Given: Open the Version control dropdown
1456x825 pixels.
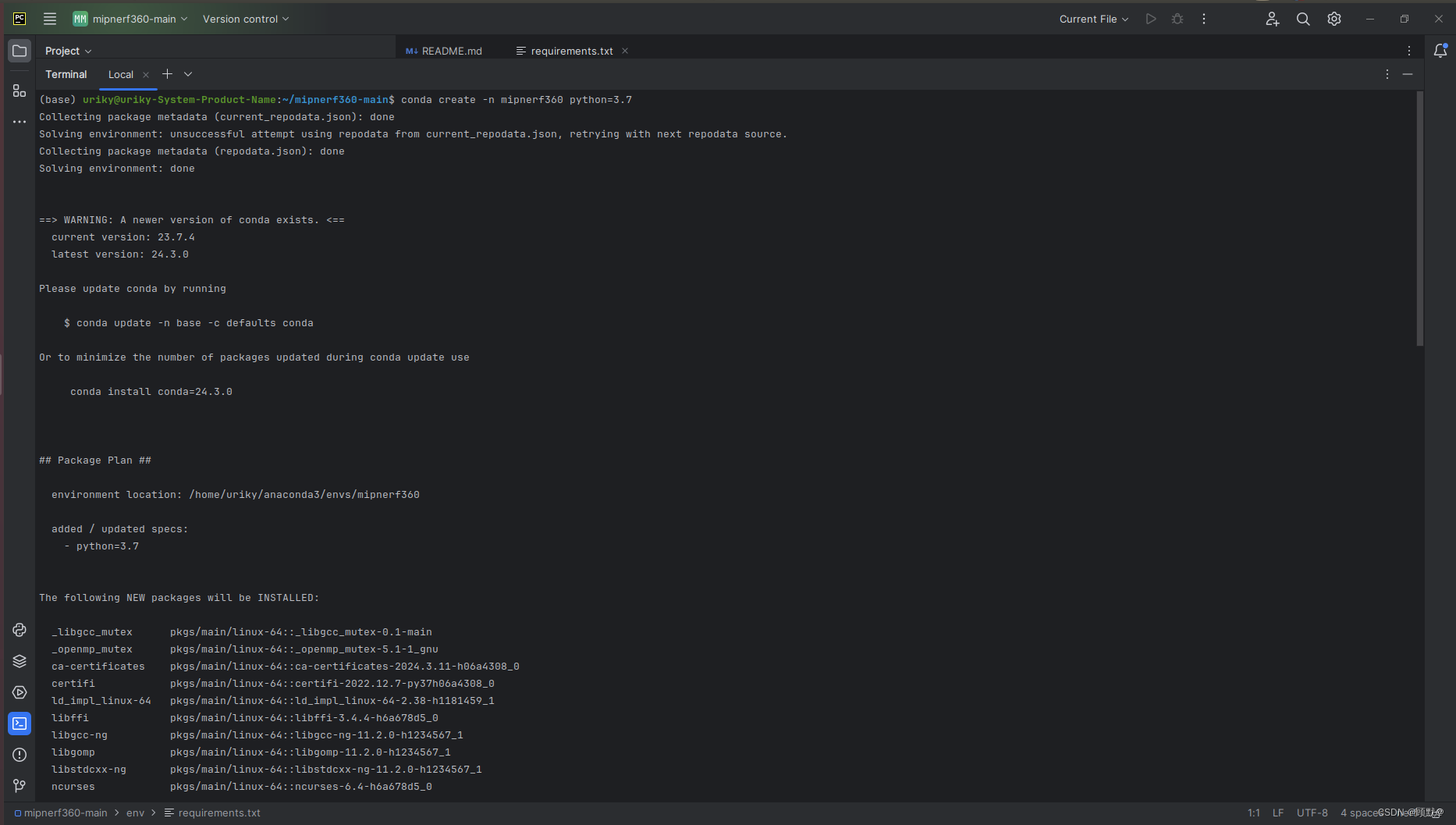Looking at the screenshot, I should pyautogui.click(x=244, y=18).
